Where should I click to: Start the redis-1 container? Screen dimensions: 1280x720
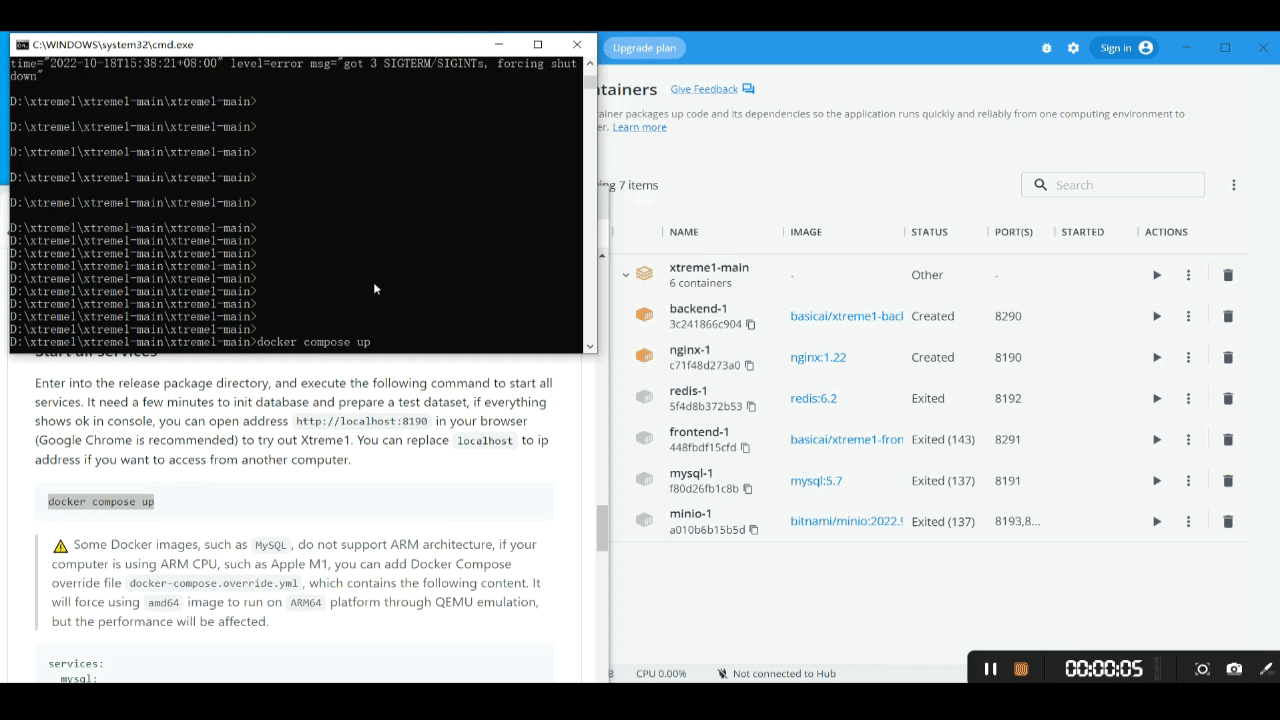coord(1157,398)
